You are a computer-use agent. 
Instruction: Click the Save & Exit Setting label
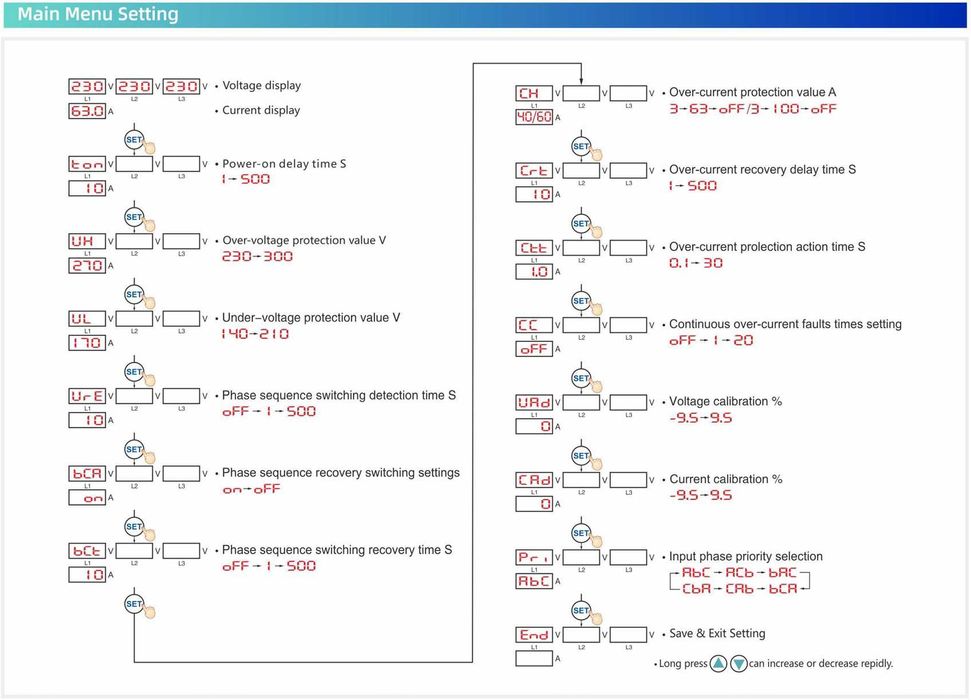[717, 633]
